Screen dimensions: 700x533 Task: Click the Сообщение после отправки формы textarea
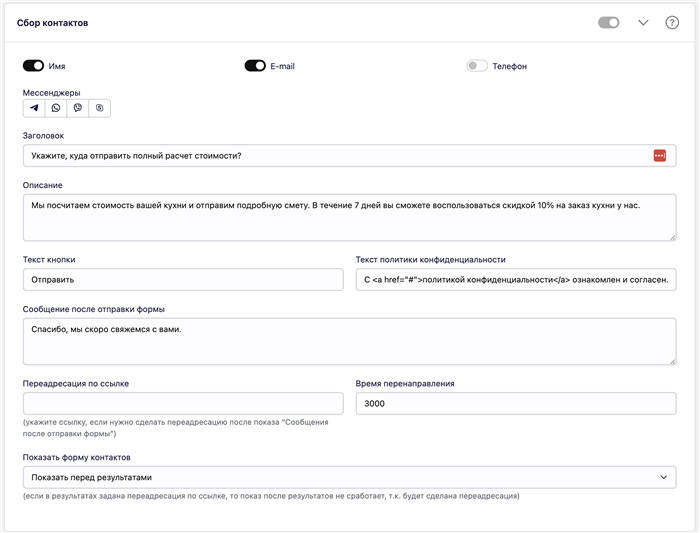pos(350,341)
